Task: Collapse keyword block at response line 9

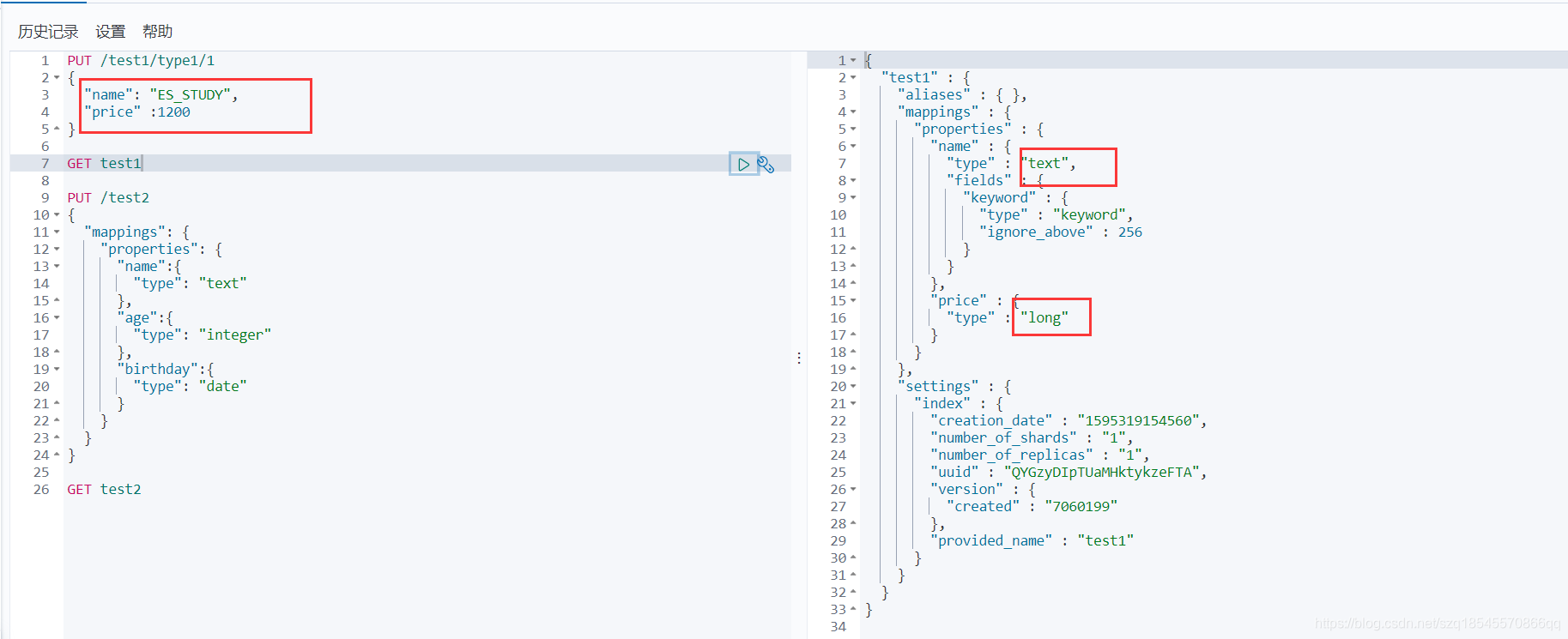Action: [x=853, y=197]
